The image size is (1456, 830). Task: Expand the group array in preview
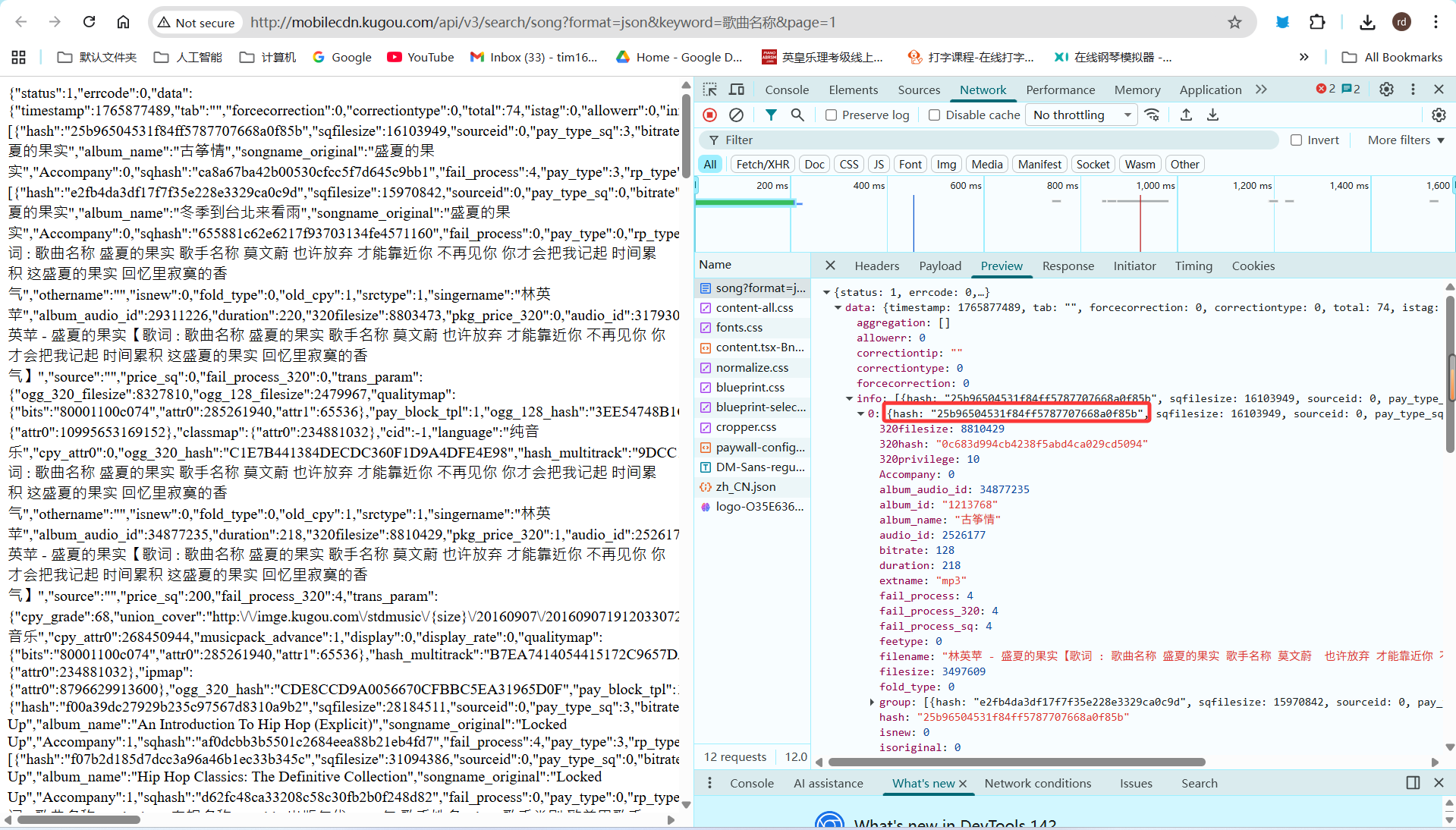click(x=872, y=702)
